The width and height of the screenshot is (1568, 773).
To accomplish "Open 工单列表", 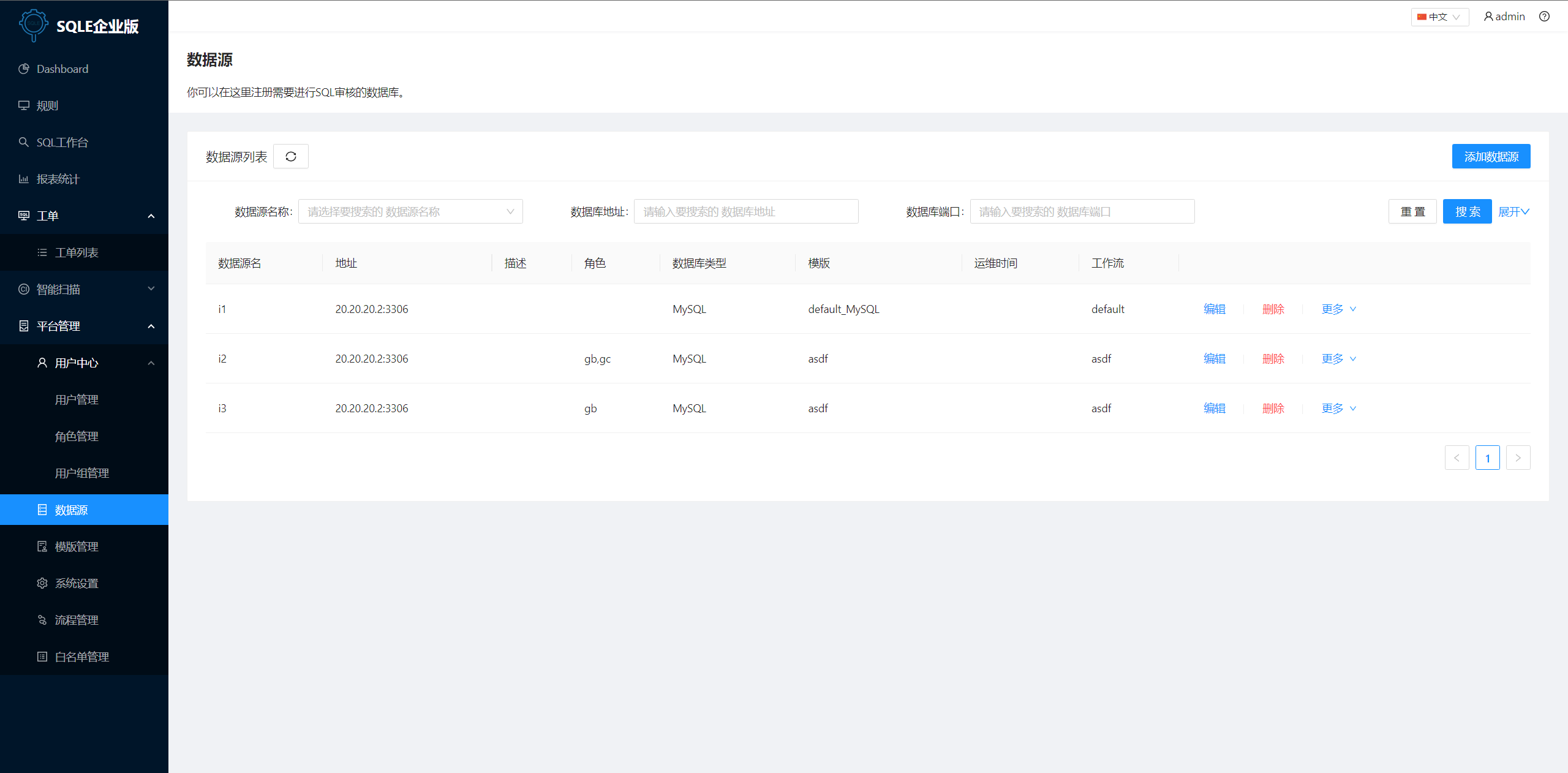I will point(84,252).
